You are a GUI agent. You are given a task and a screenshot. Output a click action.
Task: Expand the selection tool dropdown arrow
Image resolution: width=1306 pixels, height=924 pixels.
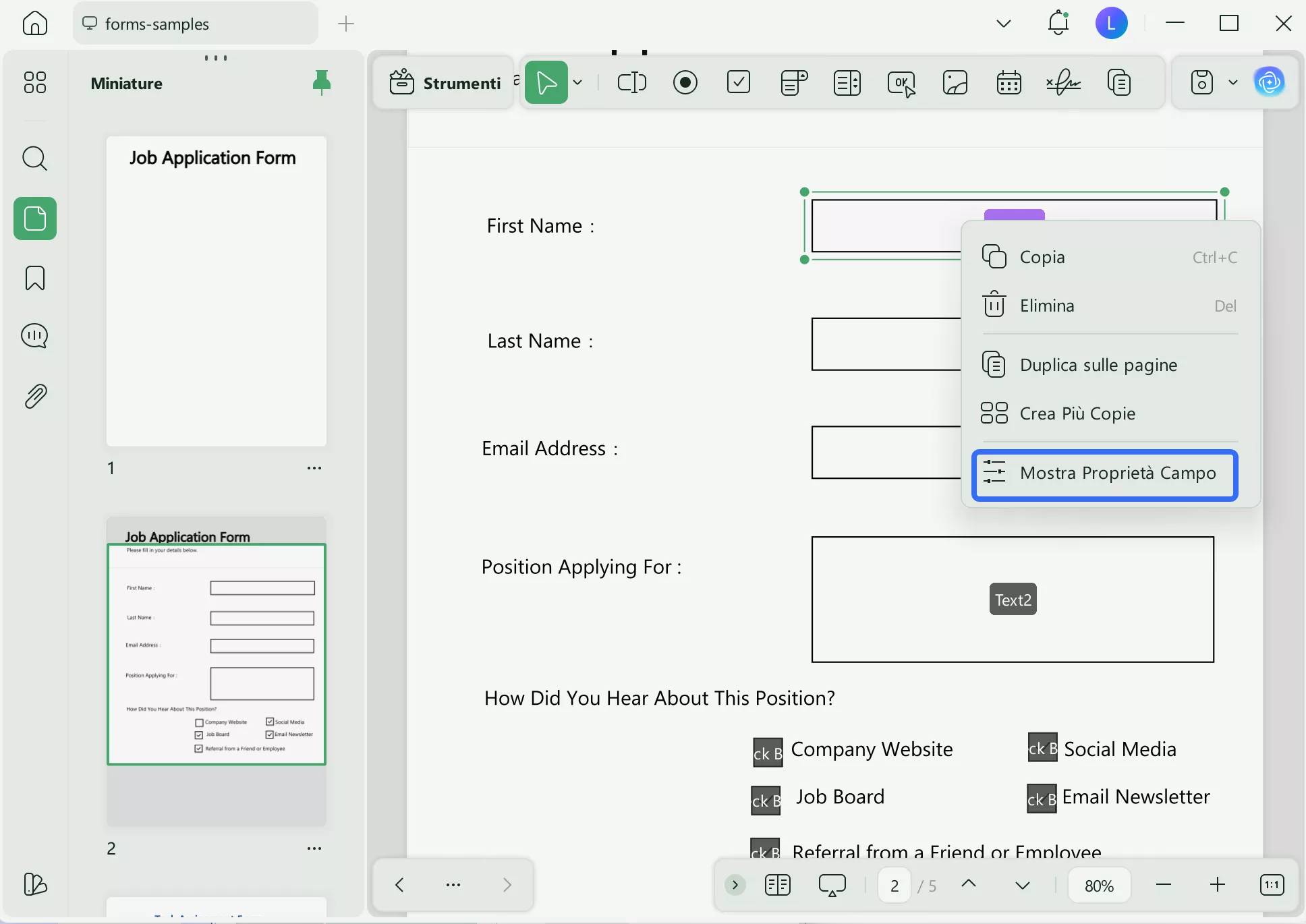[578, 83]
